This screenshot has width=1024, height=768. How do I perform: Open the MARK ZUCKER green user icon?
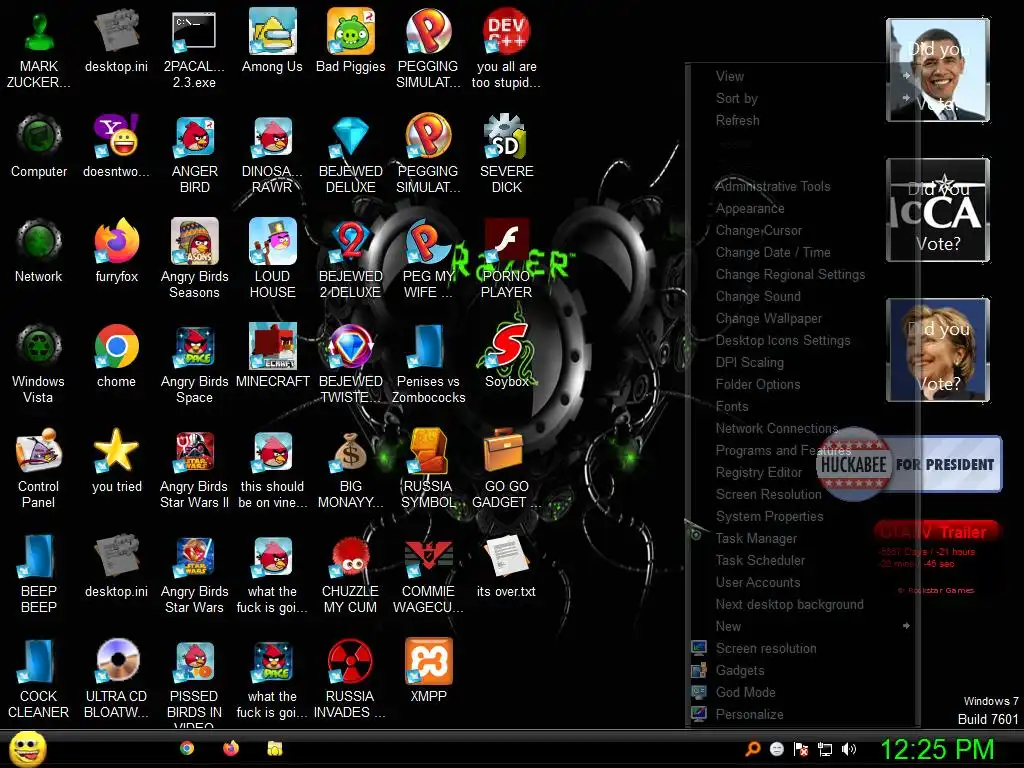[39, 48]
